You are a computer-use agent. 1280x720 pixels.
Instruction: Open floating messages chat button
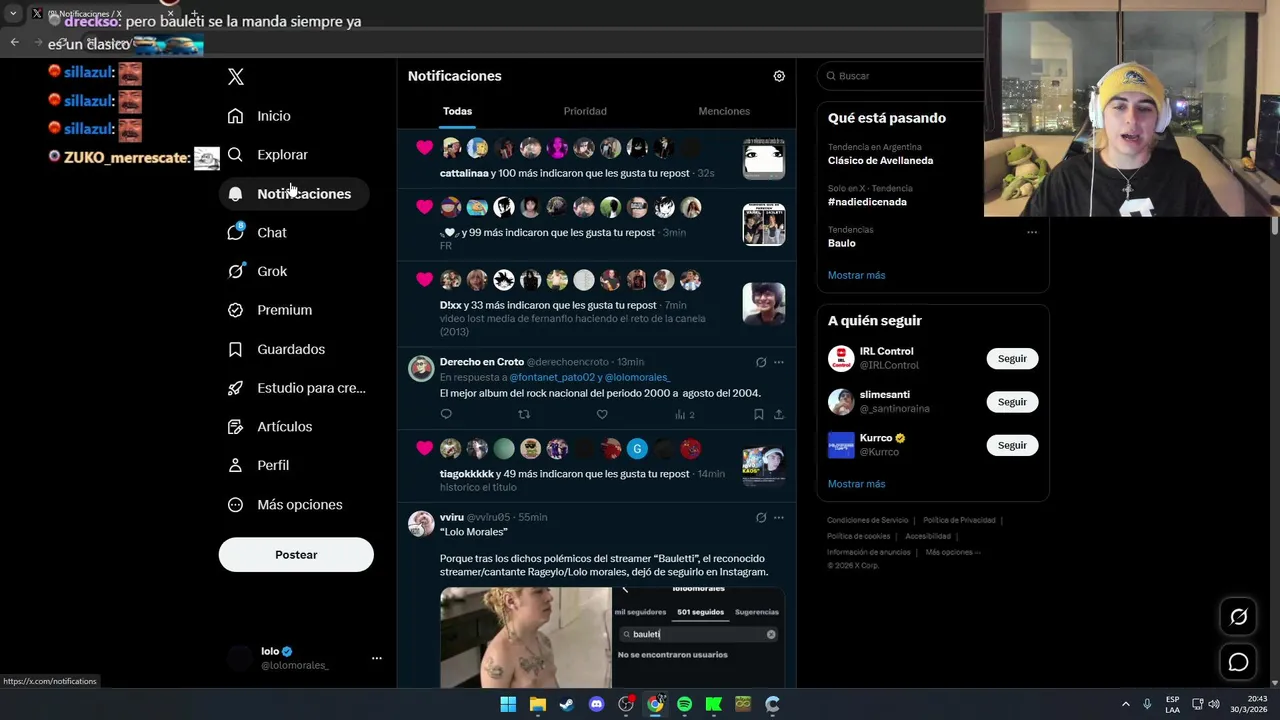(x=1238, y=662)
